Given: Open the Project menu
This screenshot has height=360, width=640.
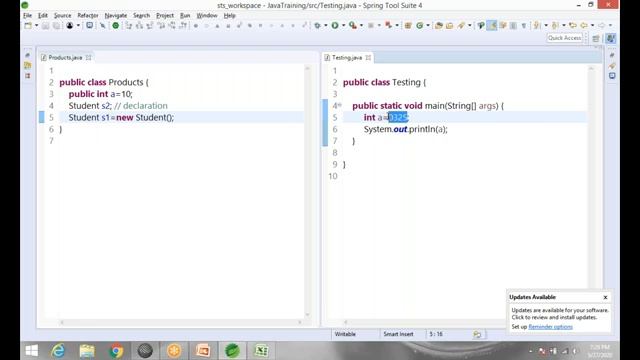Looking at the screenshot, I should [165, 16].
